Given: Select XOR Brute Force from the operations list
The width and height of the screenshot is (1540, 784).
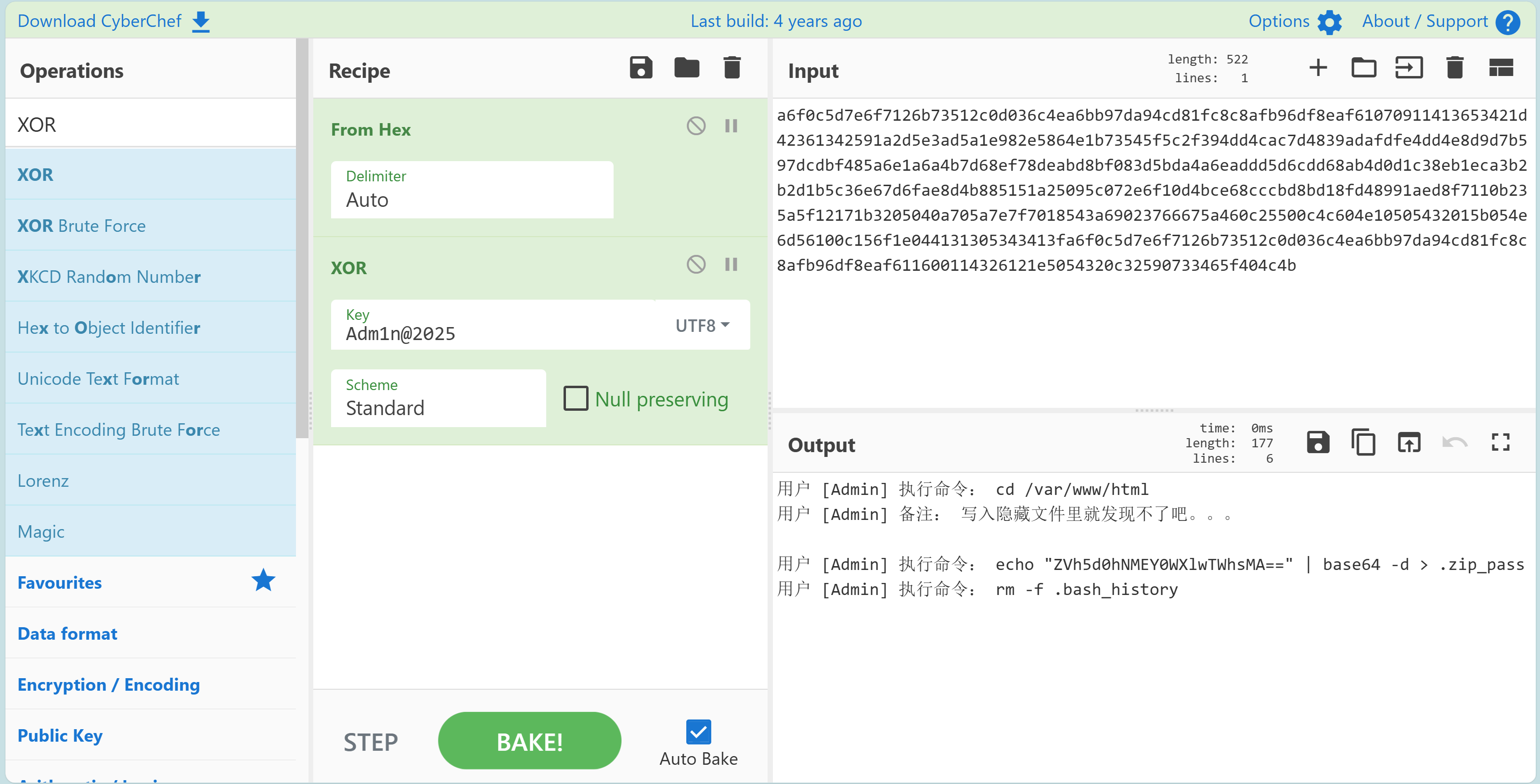Looking at the screenshot, I should click(x=81, y=225).
